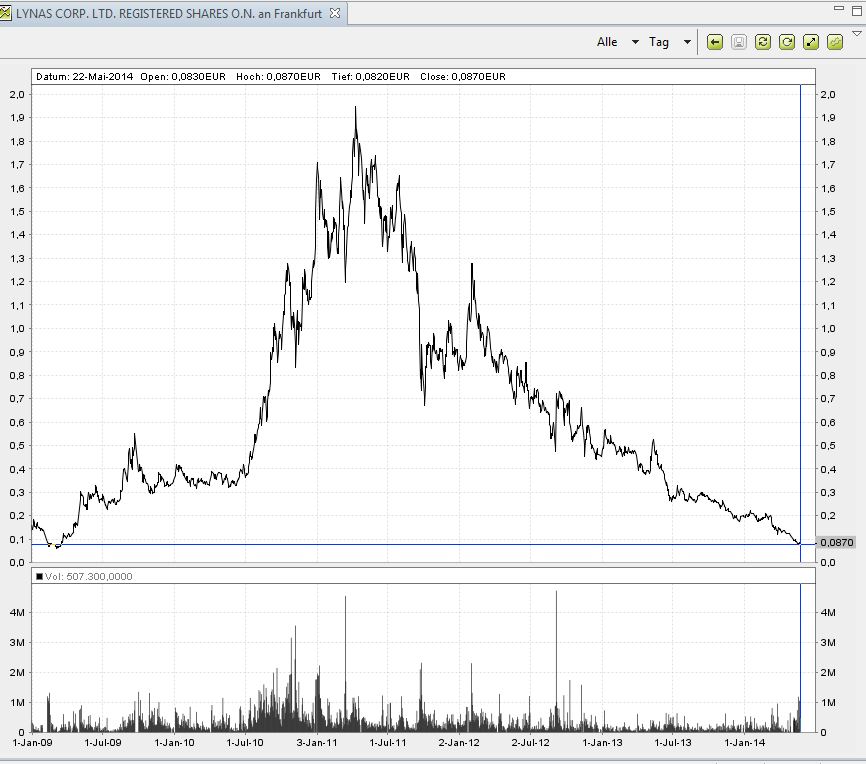Open the view menu triangle below the maximize button

(857, 34)
